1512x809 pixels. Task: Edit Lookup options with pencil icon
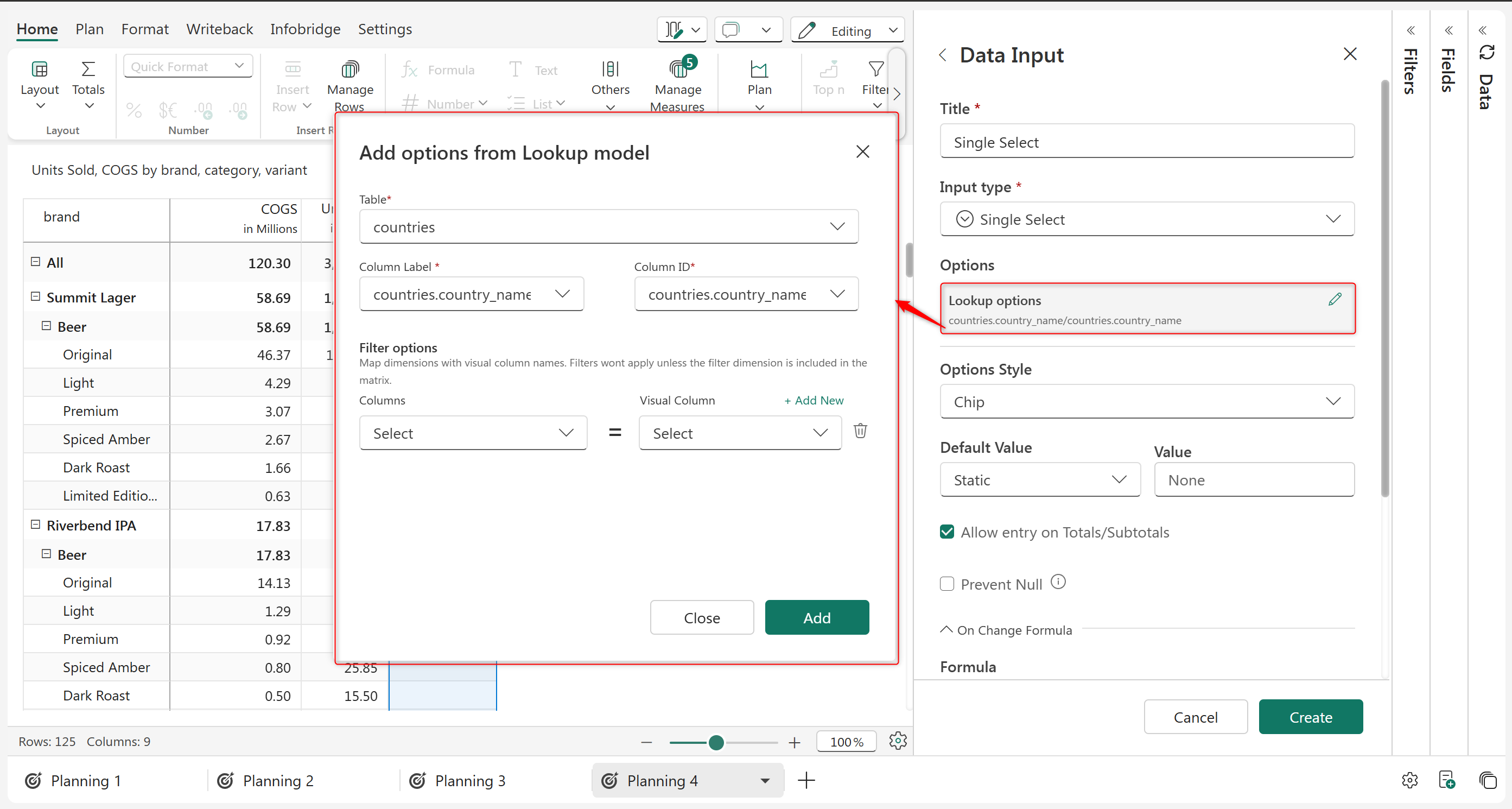click(x=1335, y=299)
